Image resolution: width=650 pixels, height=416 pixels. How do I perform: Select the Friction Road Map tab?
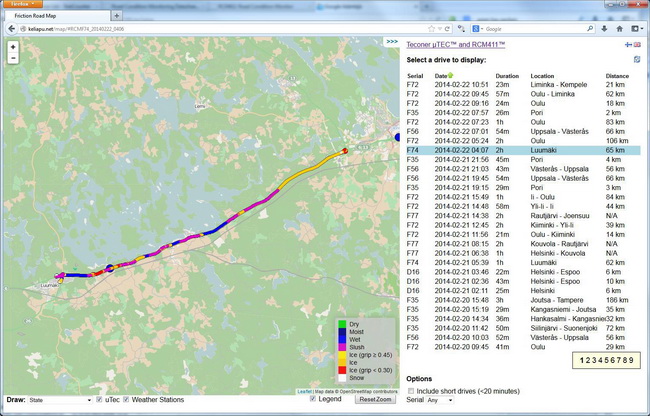click(58, 16)
